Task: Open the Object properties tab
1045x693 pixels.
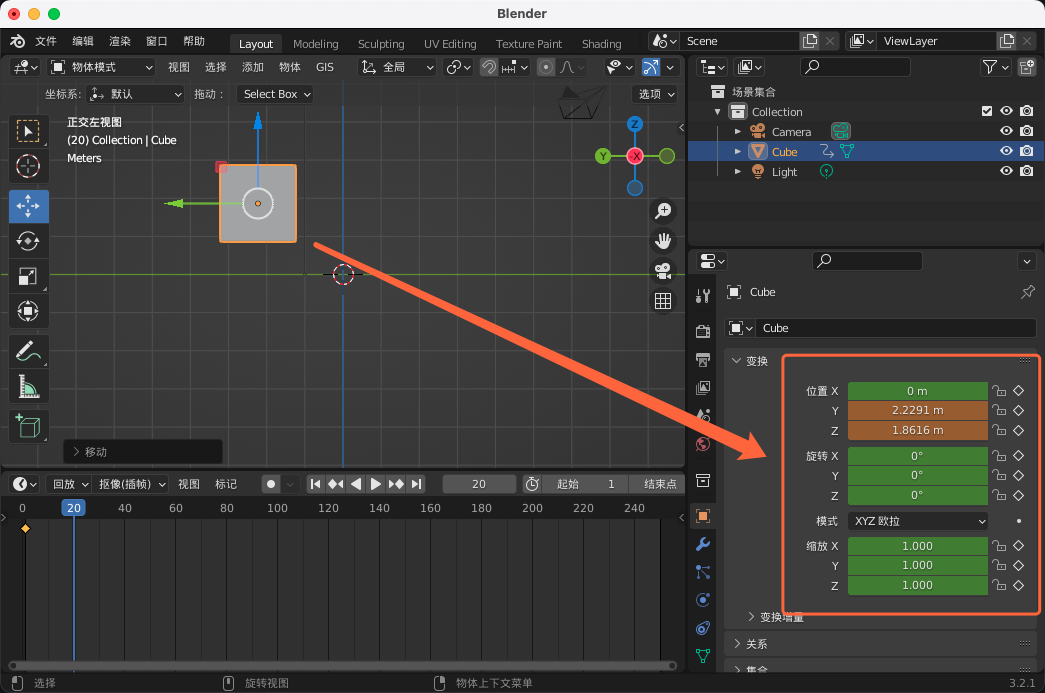Action: 703,516
